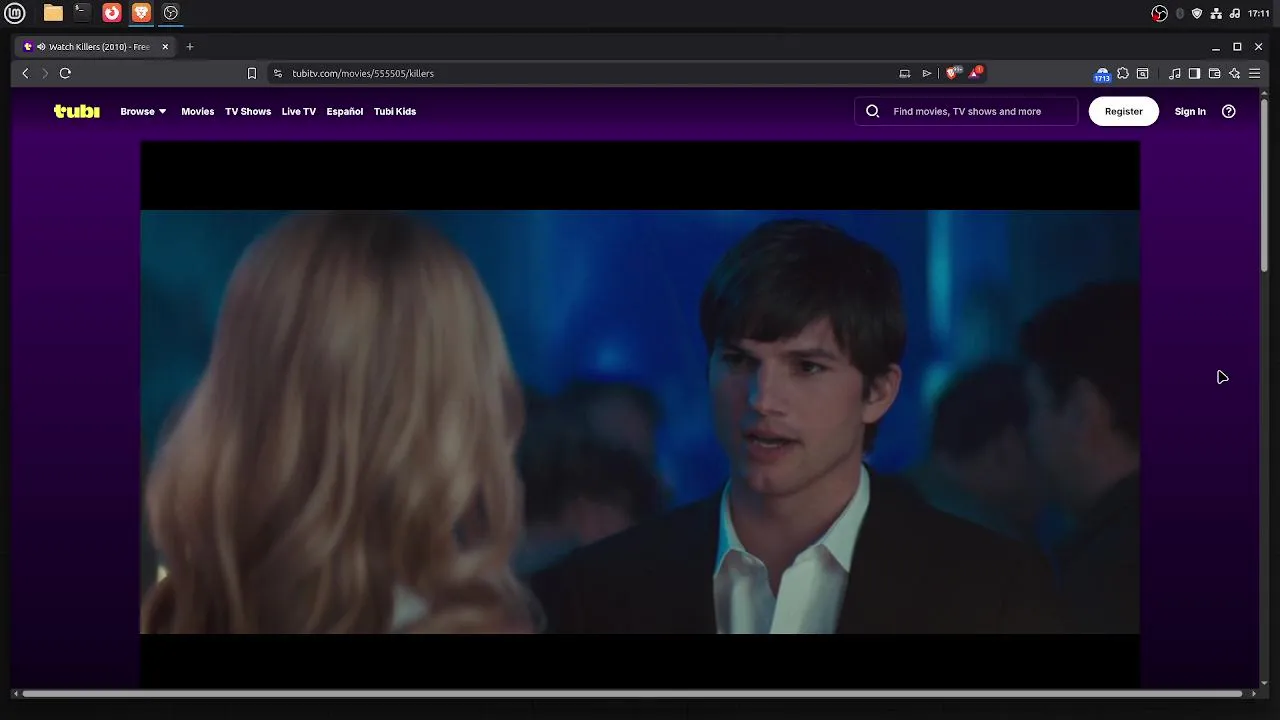
Task: Toggle the browser sidebar panel
Action: point(1194,73)
